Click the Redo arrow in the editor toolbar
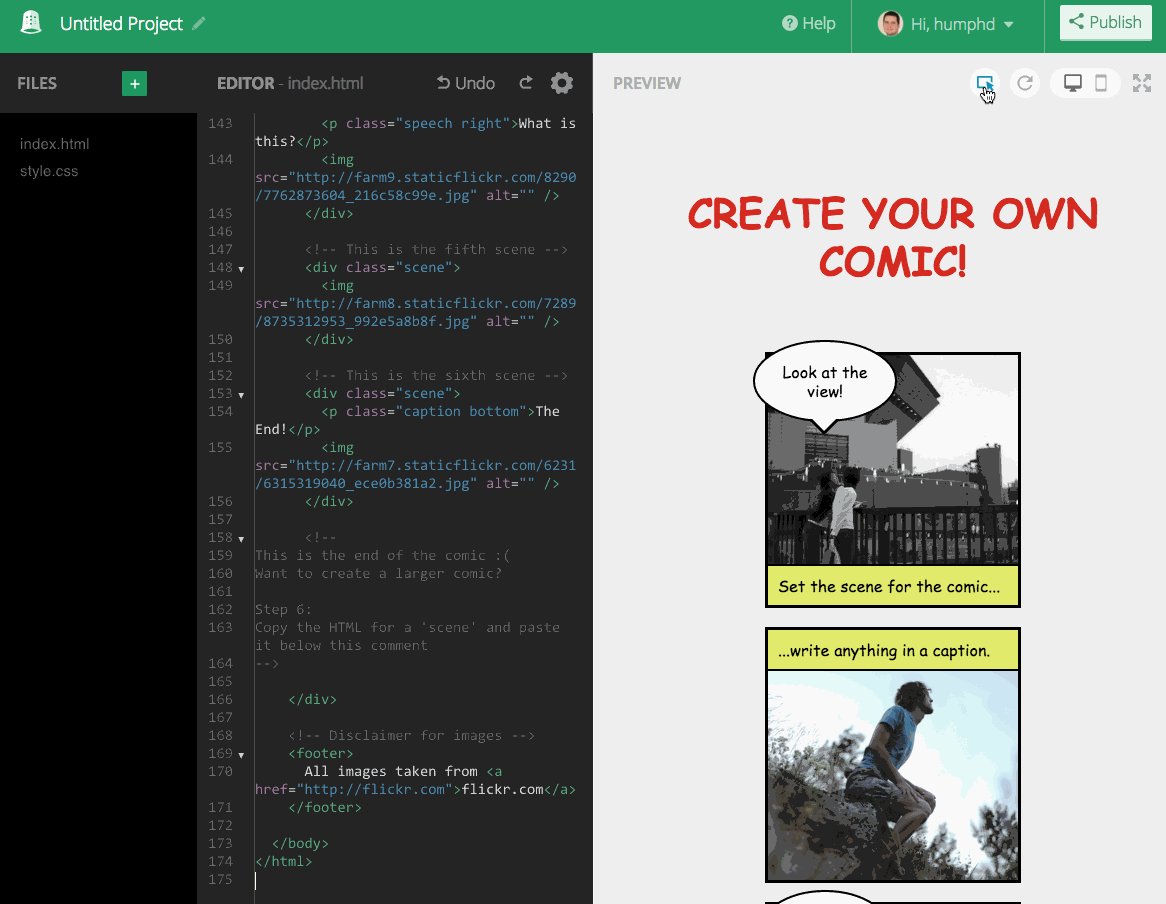Screen dimensions: 1166x904 pyautogui.click(x=525, y=83)
